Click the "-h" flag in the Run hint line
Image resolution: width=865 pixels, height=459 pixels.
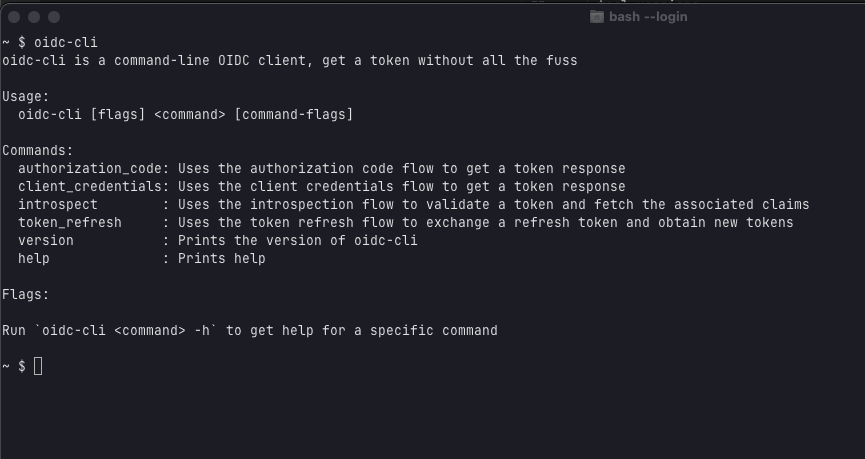pos(202,330)
